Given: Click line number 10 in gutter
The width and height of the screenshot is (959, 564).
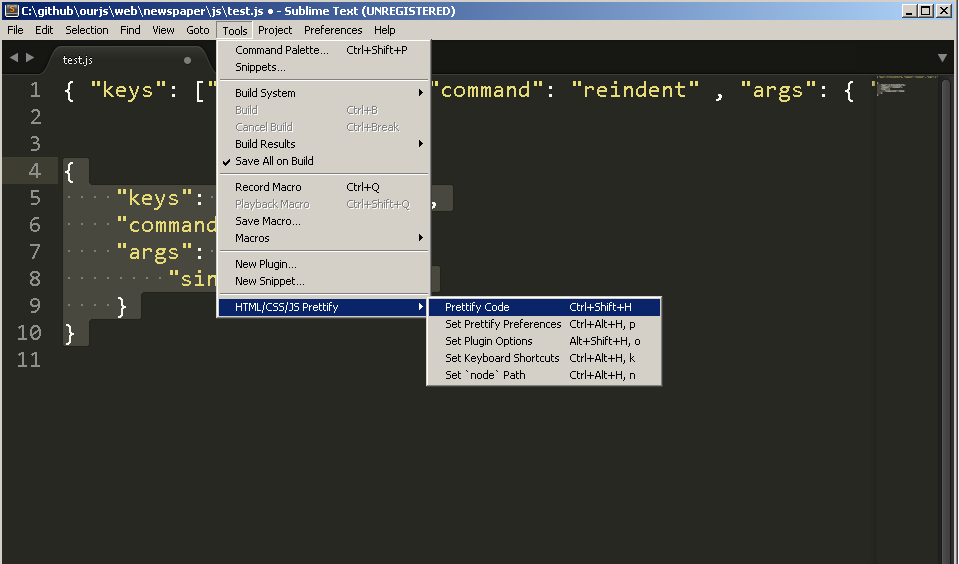Looking at the screenshot, I should click(29, 332).
